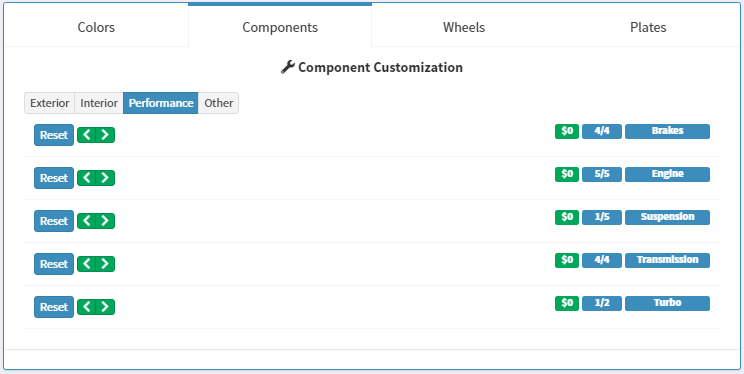Image resolution: width=744 pixels, height=374 pixels.
Task: Switch to the Other category
Action: tap(219, 103)
